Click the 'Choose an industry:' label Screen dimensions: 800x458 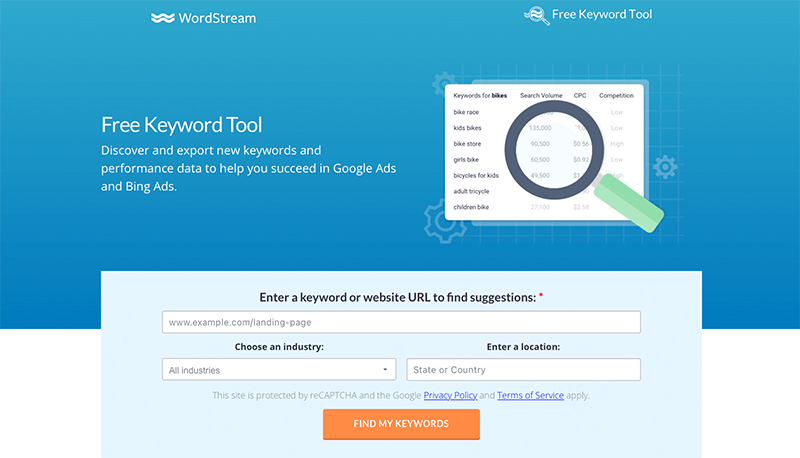pyautogui.click(x=279, y=347)
